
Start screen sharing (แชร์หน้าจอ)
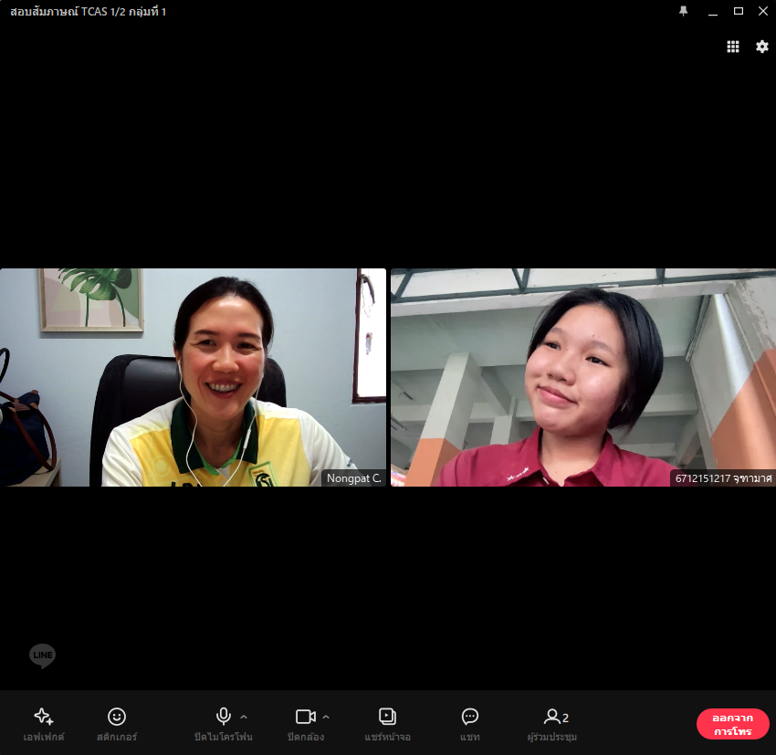click(387, 723)
